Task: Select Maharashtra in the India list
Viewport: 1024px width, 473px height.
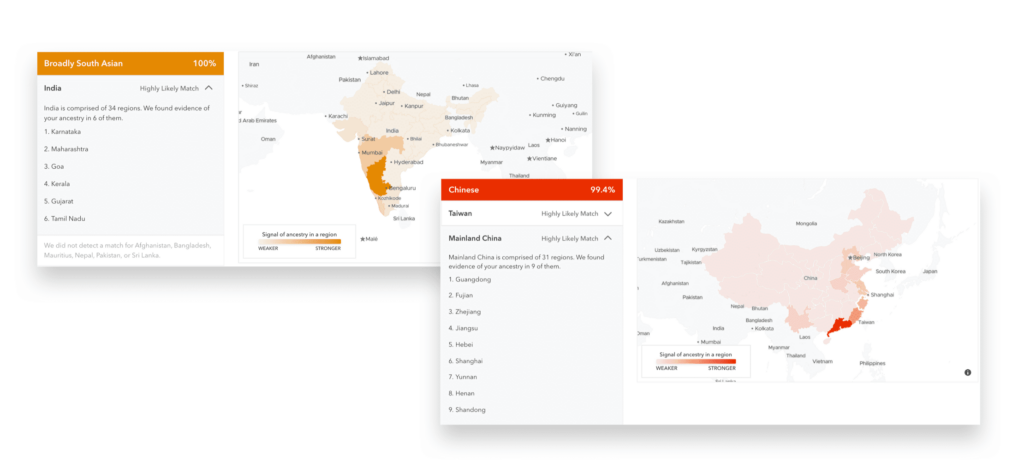Action: click(x=66, y=149)
